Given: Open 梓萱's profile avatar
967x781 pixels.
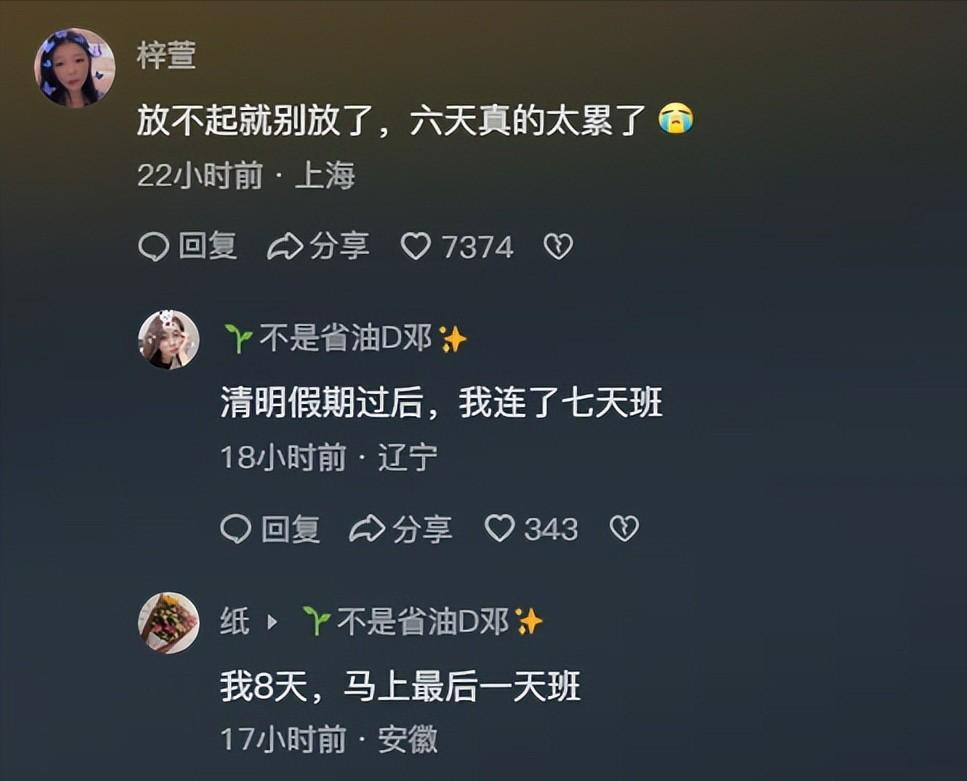Looking at the screenshot, I should pyautogui.click(x=74, y=67).
